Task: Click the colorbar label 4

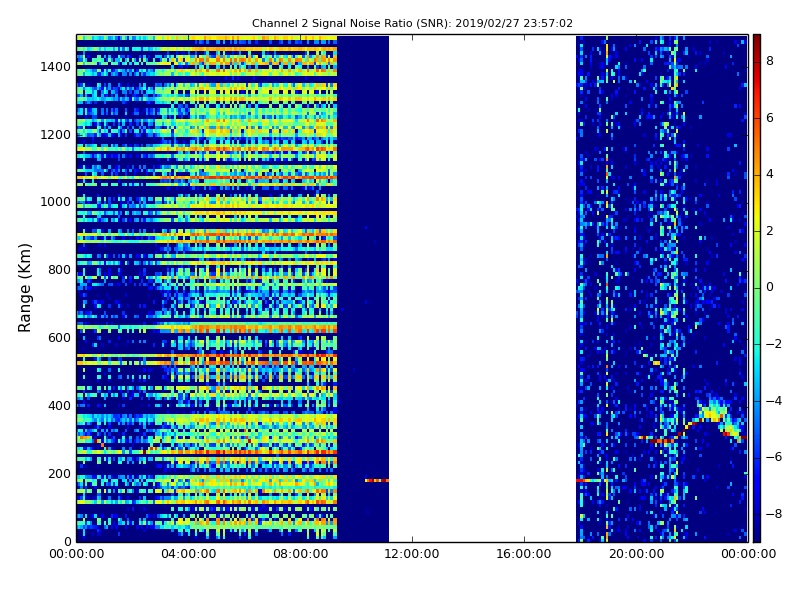Action: (770, 174)
